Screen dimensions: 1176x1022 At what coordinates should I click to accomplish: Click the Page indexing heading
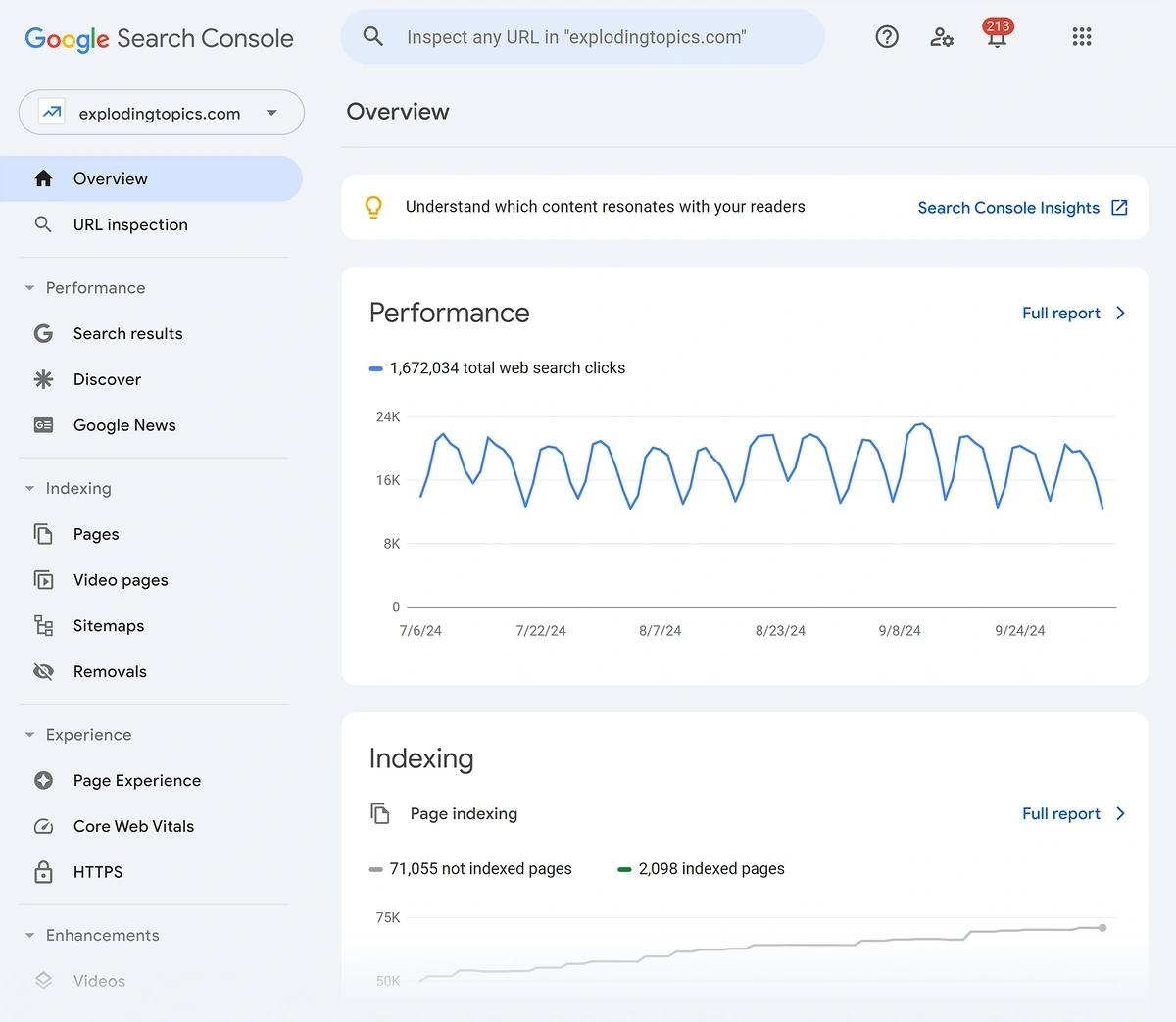click(x=464, y=813)
